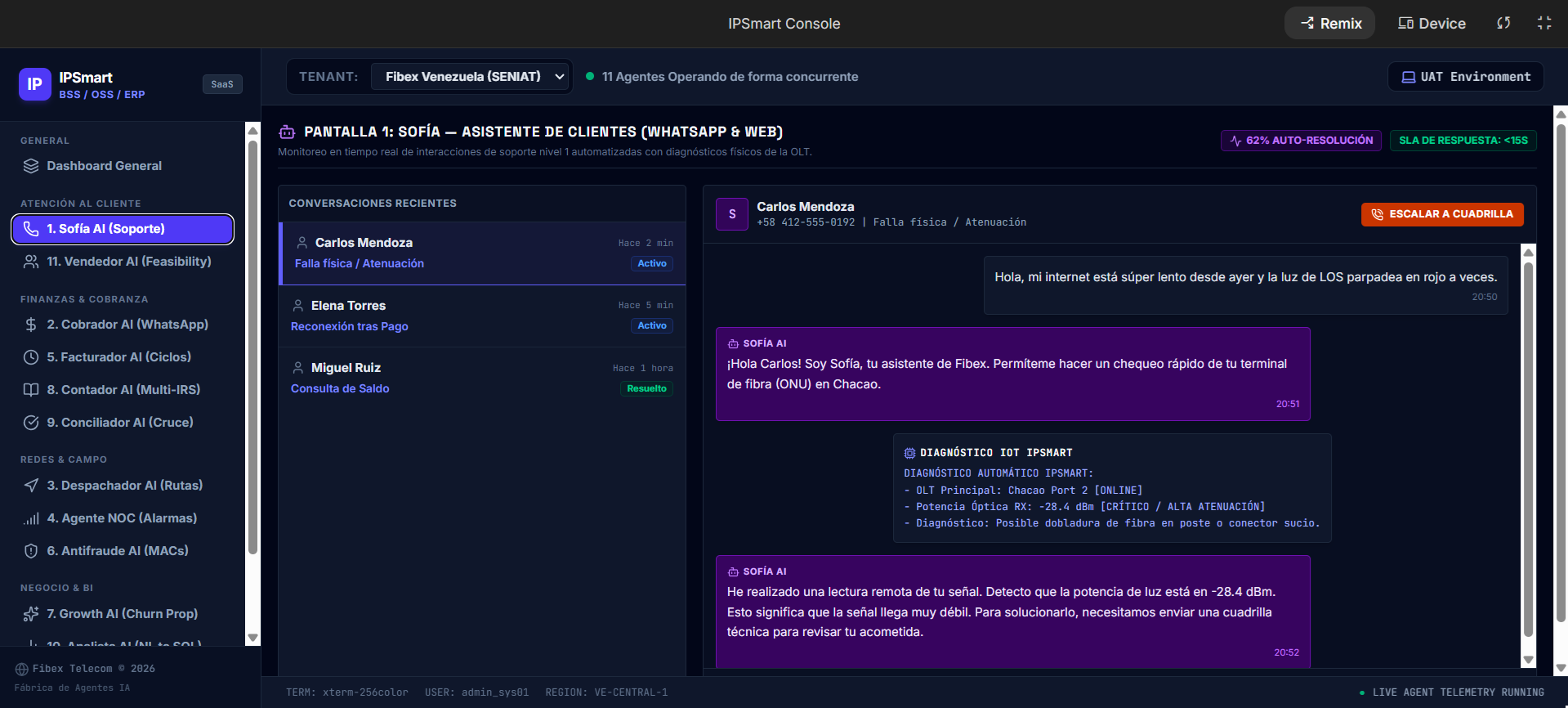Click the Device button

point(1432,23)
